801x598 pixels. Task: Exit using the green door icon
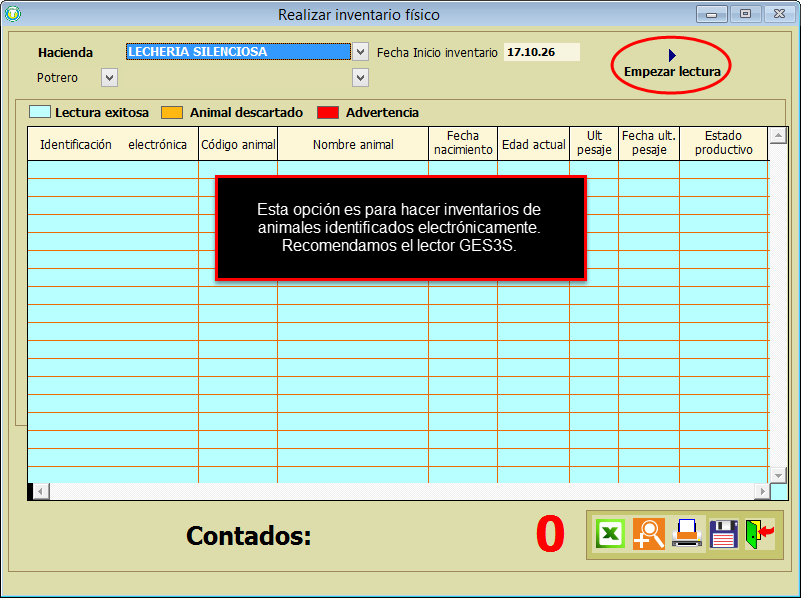click(759, 534)
